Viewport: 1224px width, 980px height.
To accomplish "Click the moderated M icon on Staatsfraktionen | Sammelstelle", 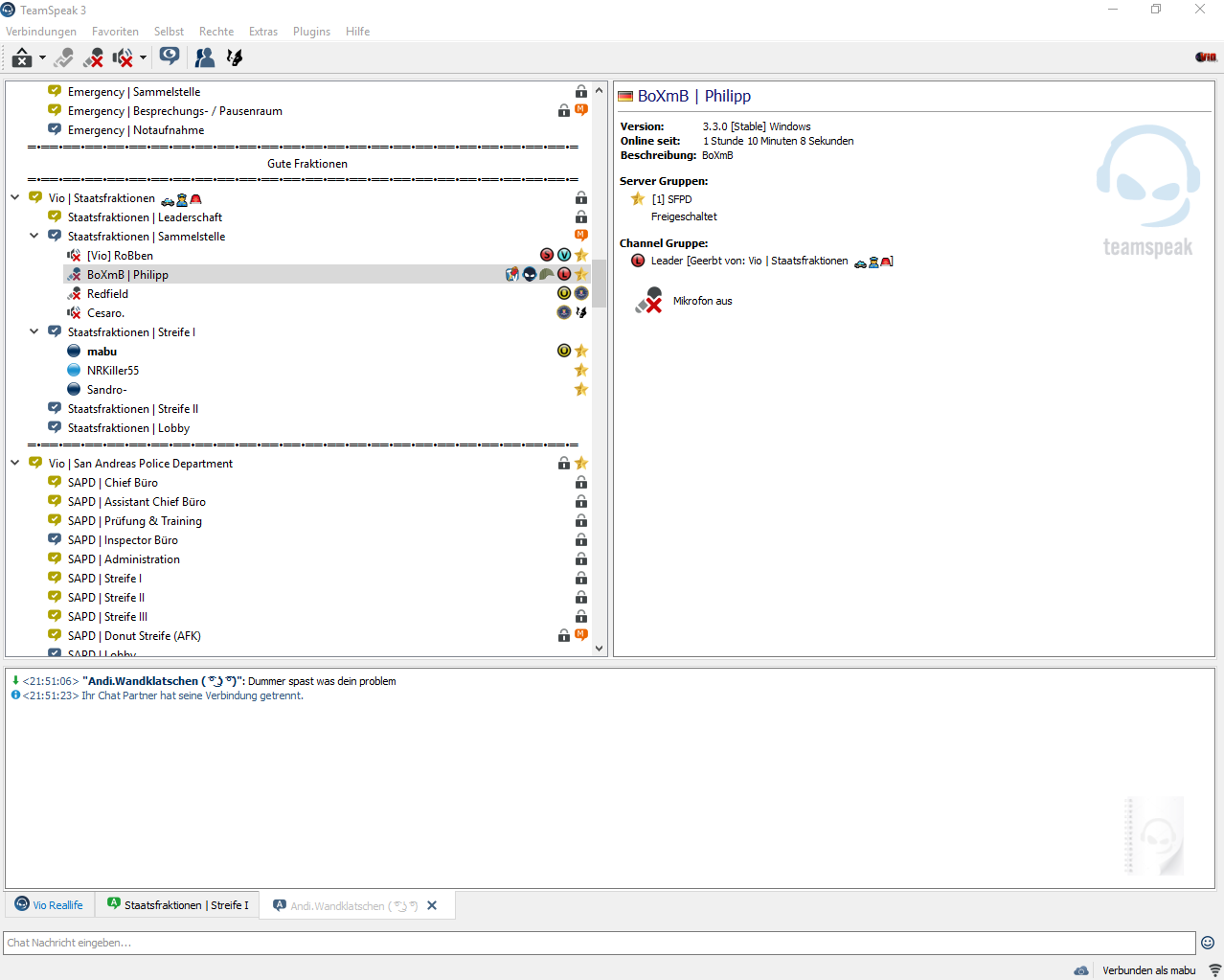I will click(x=581, y=236).
